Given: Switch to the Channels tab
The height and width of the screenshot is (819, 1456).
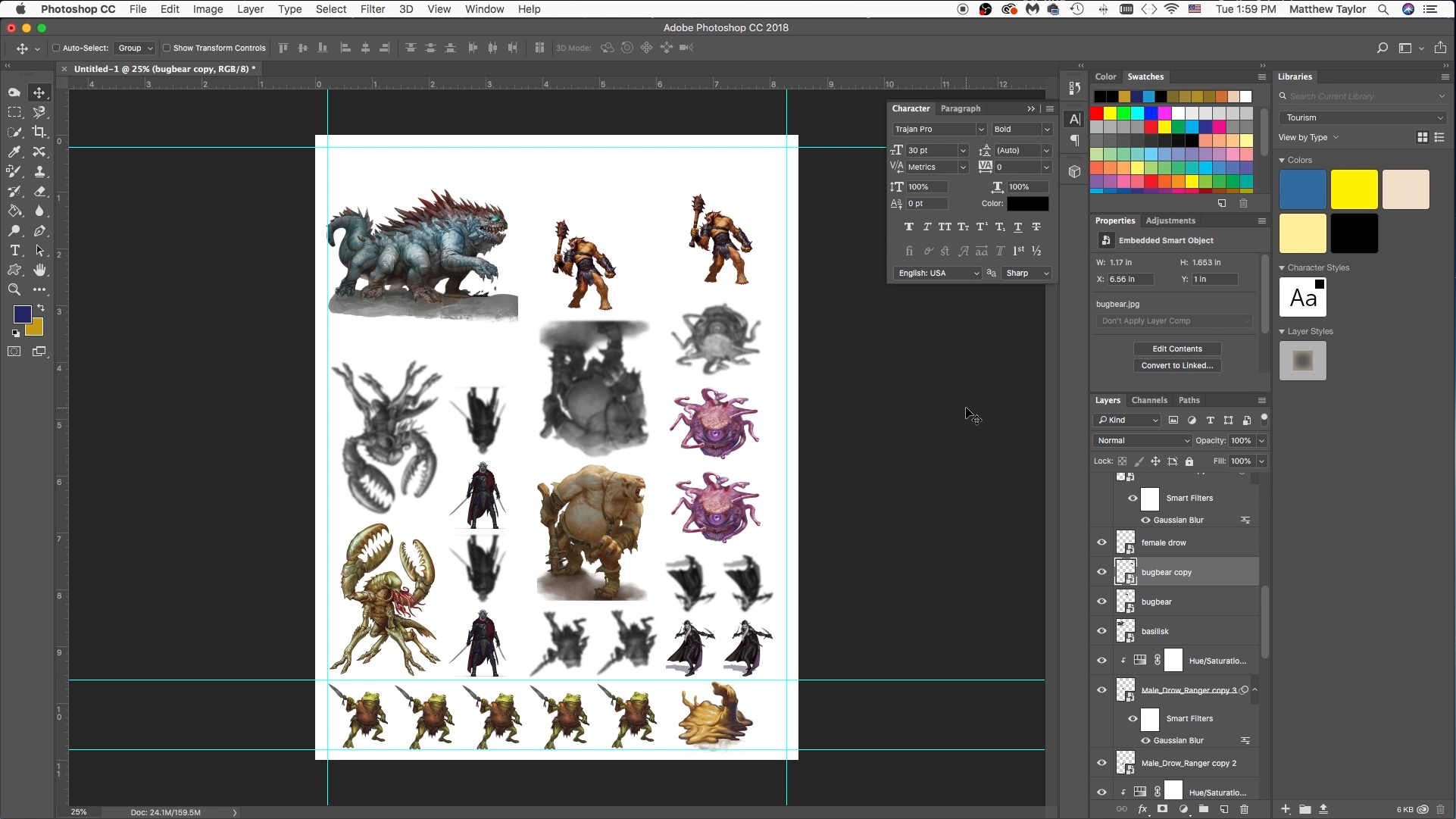Looking at the screenshot, I should 1149,400.
